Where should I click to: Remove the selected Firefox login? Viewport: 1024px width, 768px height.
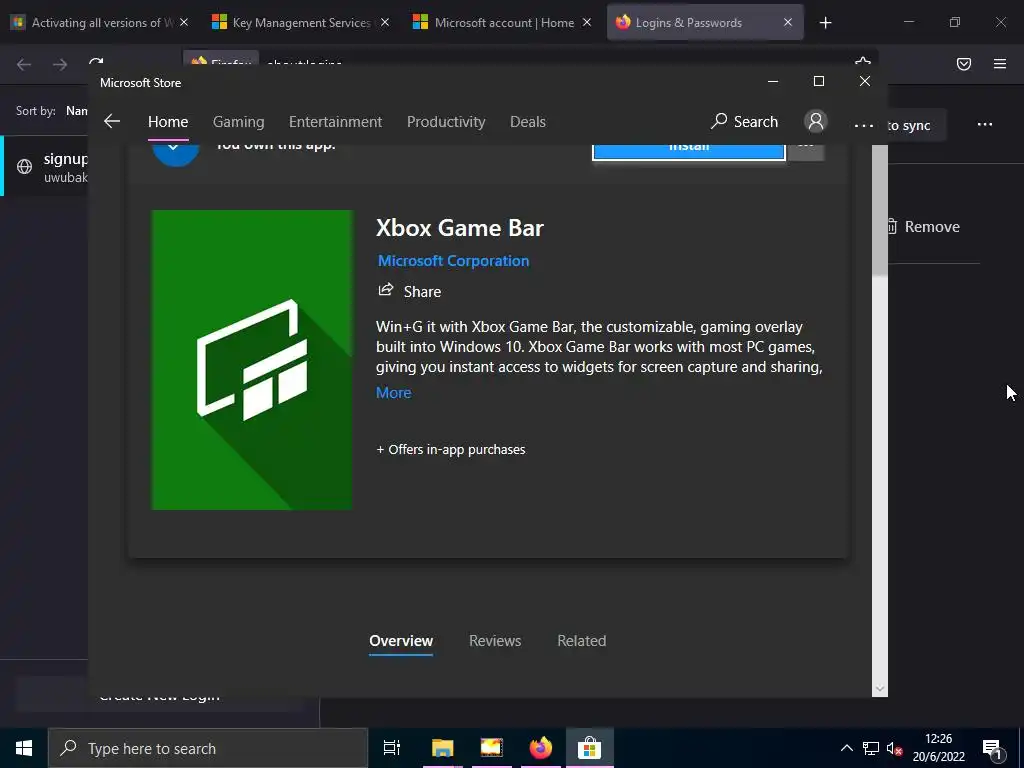923,227
